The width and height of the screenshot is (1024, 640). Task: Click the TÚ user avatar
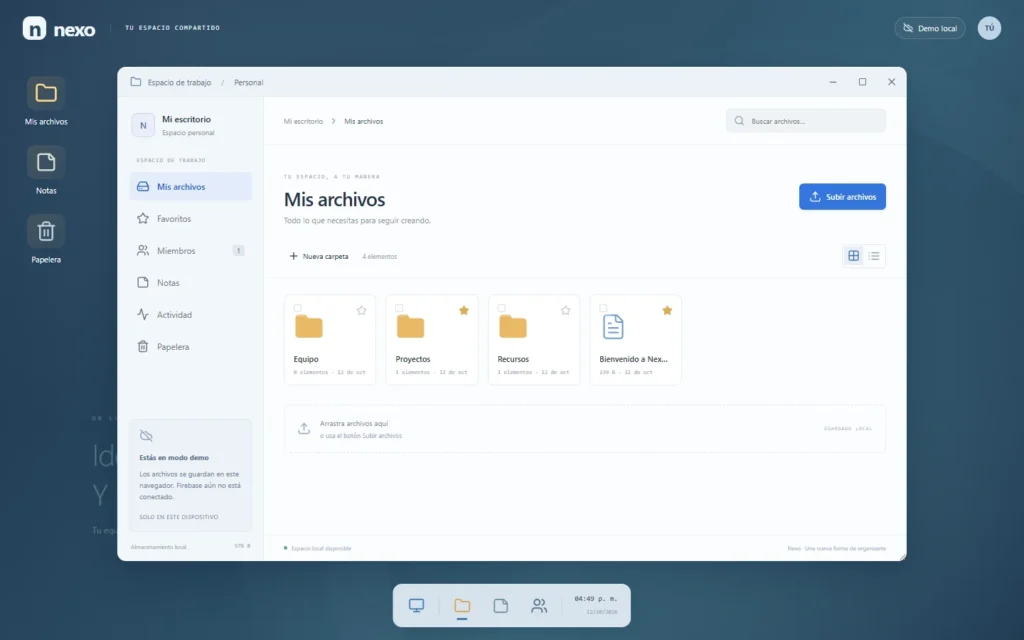pyautogui.click(x=989, y=28)
